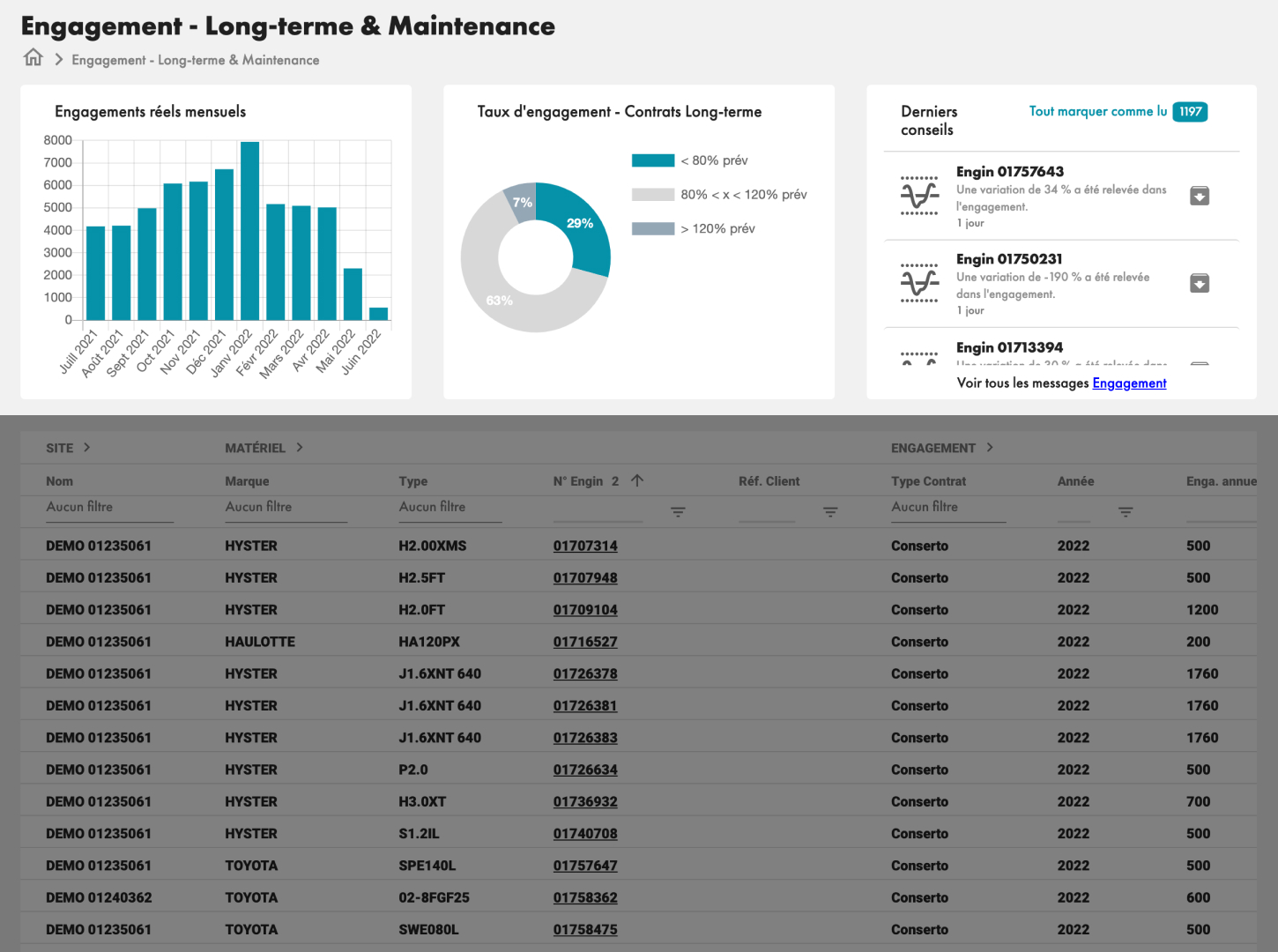Expand the MATÉRIEL column group
This screenshot has height=952, width=1278.
[300, 448]
